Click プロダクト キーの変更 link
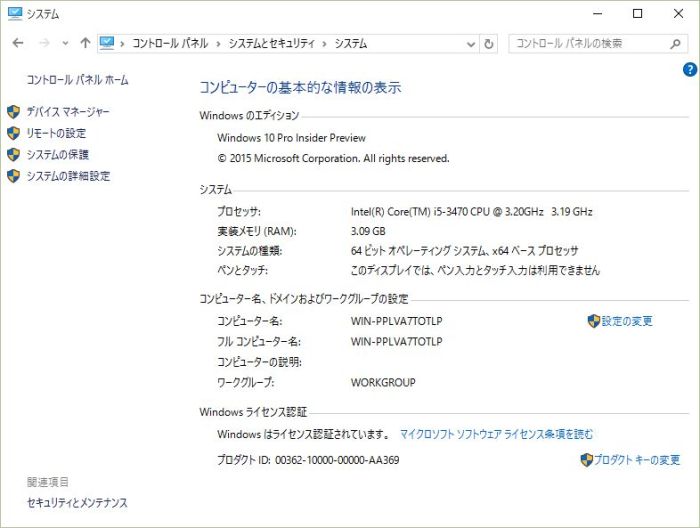Screen dimensions: 700x528 point(636,460)
